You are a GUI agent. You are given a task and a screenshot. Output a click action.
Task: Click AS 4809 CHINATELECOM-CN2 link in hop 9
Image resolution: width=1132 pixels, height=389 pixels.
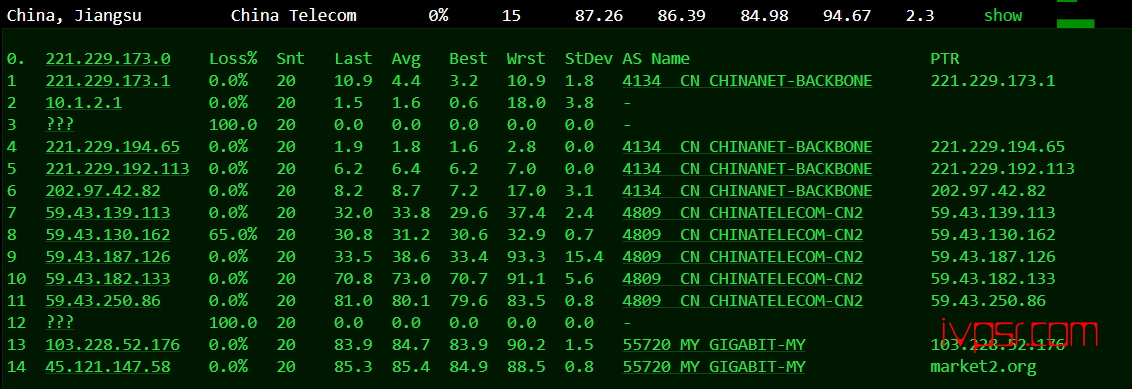tap(743, 257)
